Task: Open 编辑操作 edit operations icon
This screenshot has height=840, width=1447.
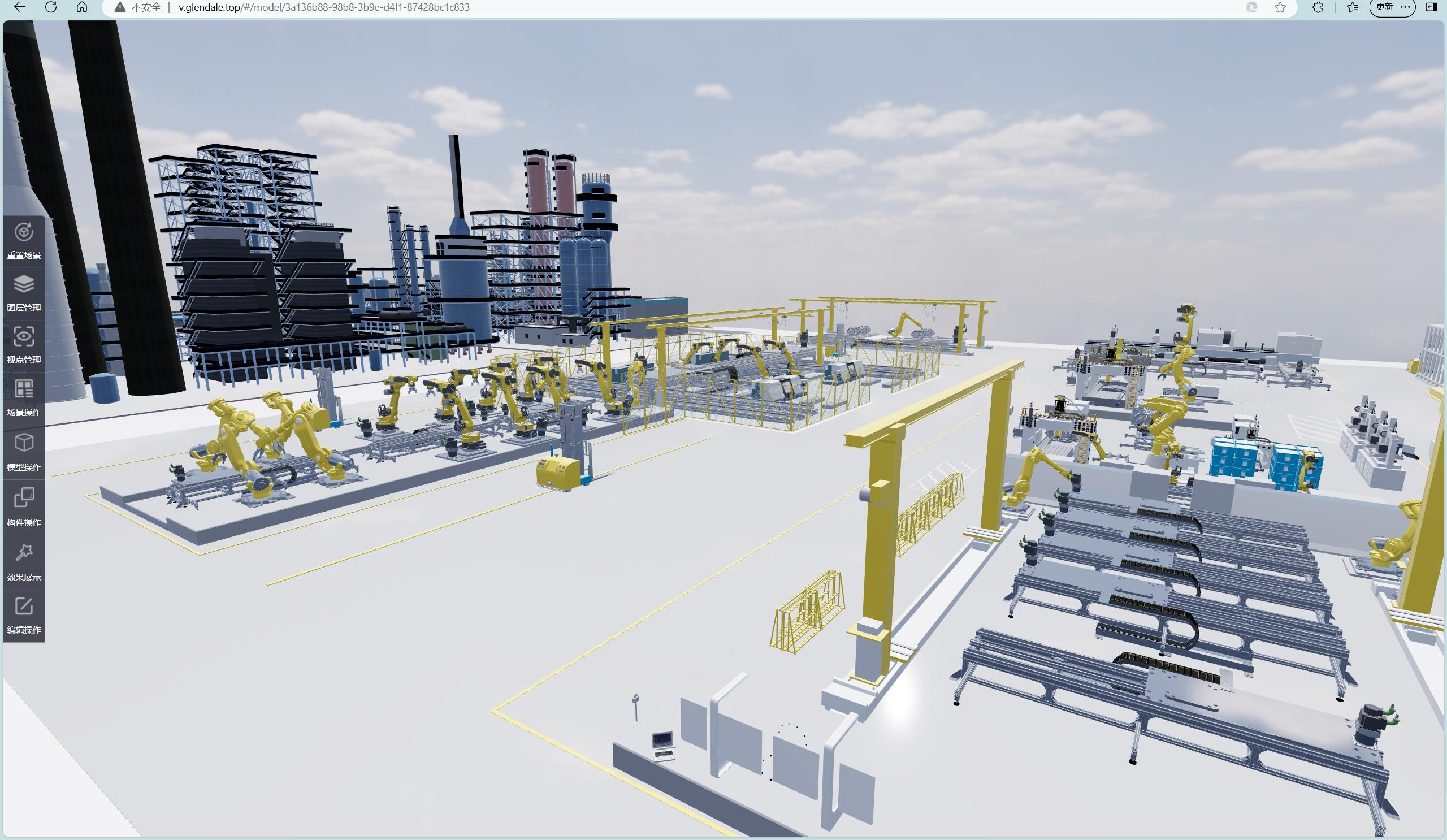Action: click(x=24, y=607)
